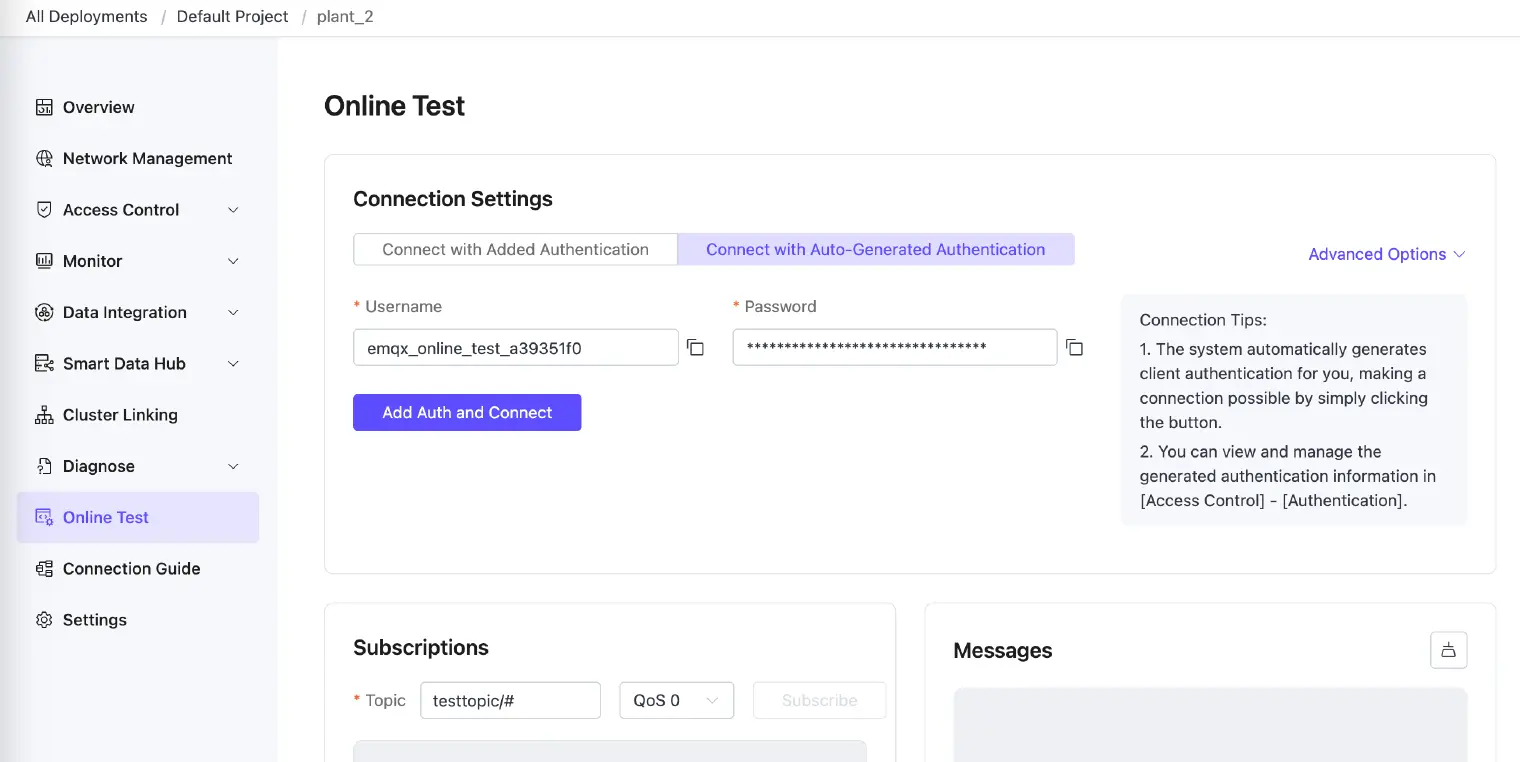This screenshot has width=1520, height=762.
Task: Click the Overview sidebar icon
Action: [44, 107]
